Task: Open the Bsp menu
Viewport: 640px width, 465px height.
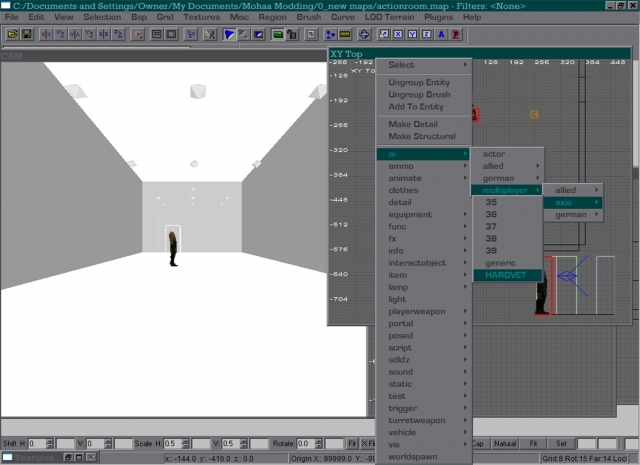Action: pyautogui.click(x=139, y=17)
